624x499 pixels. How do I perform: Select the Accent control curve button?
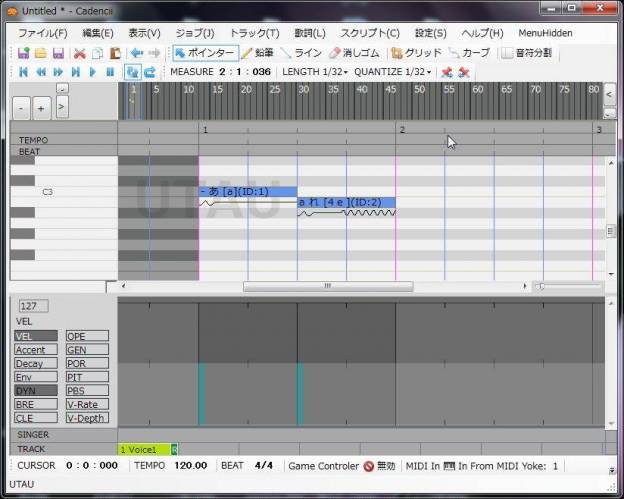(36, 350)
